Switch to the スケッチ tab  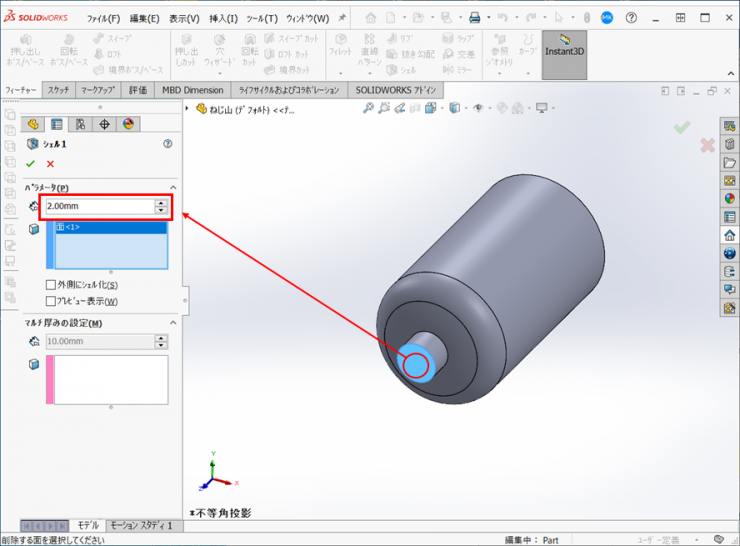point(58,90)
